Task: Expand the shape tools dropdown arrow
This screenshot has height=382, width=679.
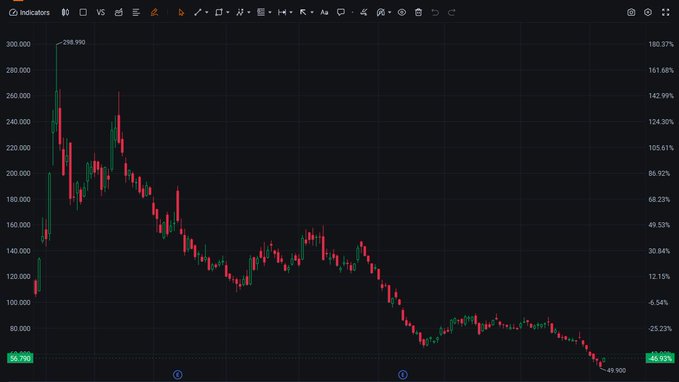Action: pyautogui.click(x=228, y=13)
